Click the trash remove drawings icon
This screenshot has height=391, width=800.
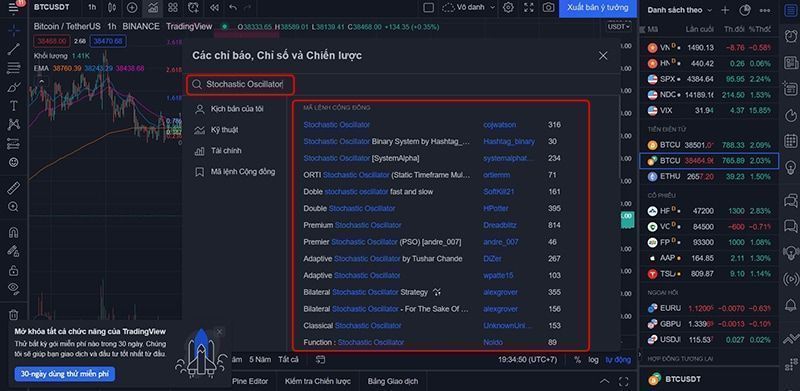[x=14, y=314]
